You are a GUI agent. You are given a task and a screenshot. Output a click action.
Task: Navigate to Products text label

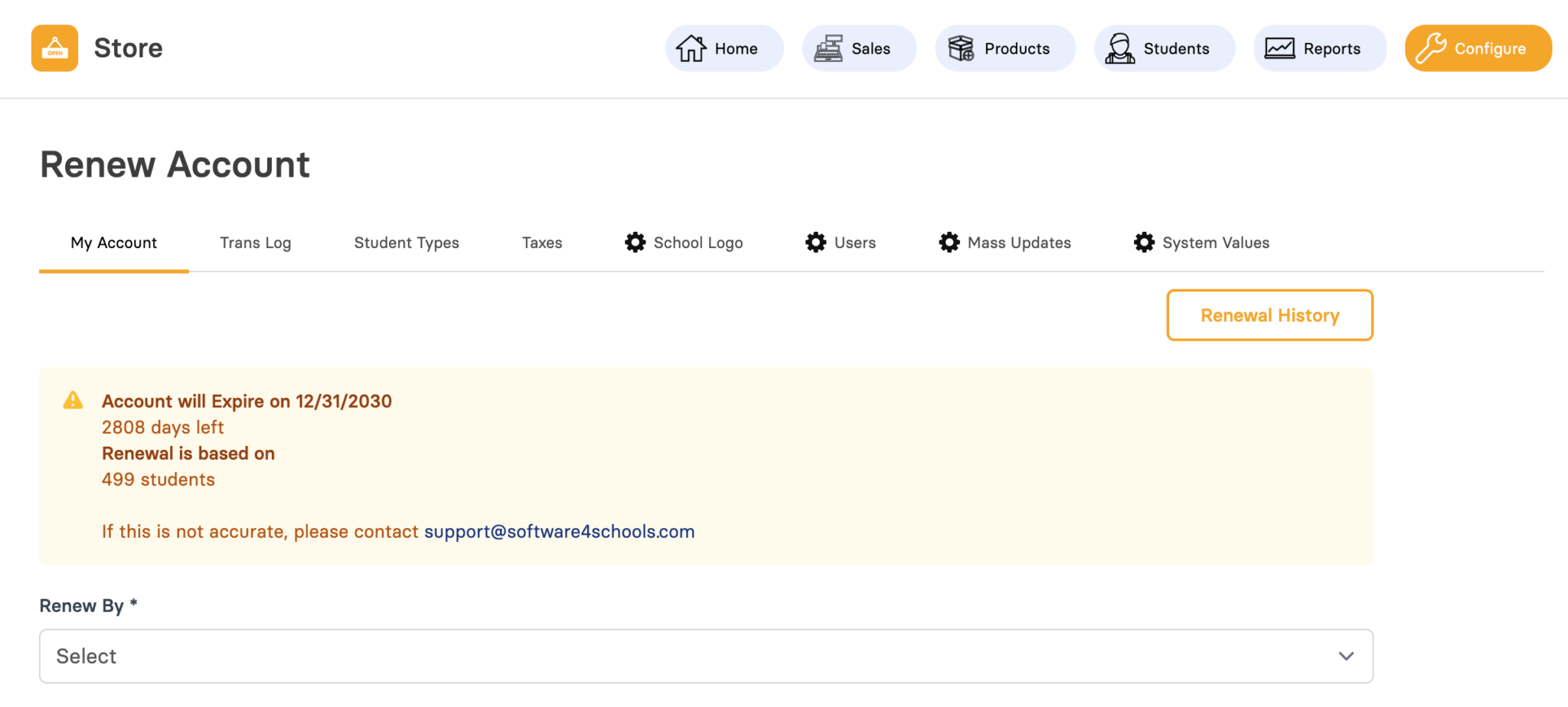(1017, 49)
